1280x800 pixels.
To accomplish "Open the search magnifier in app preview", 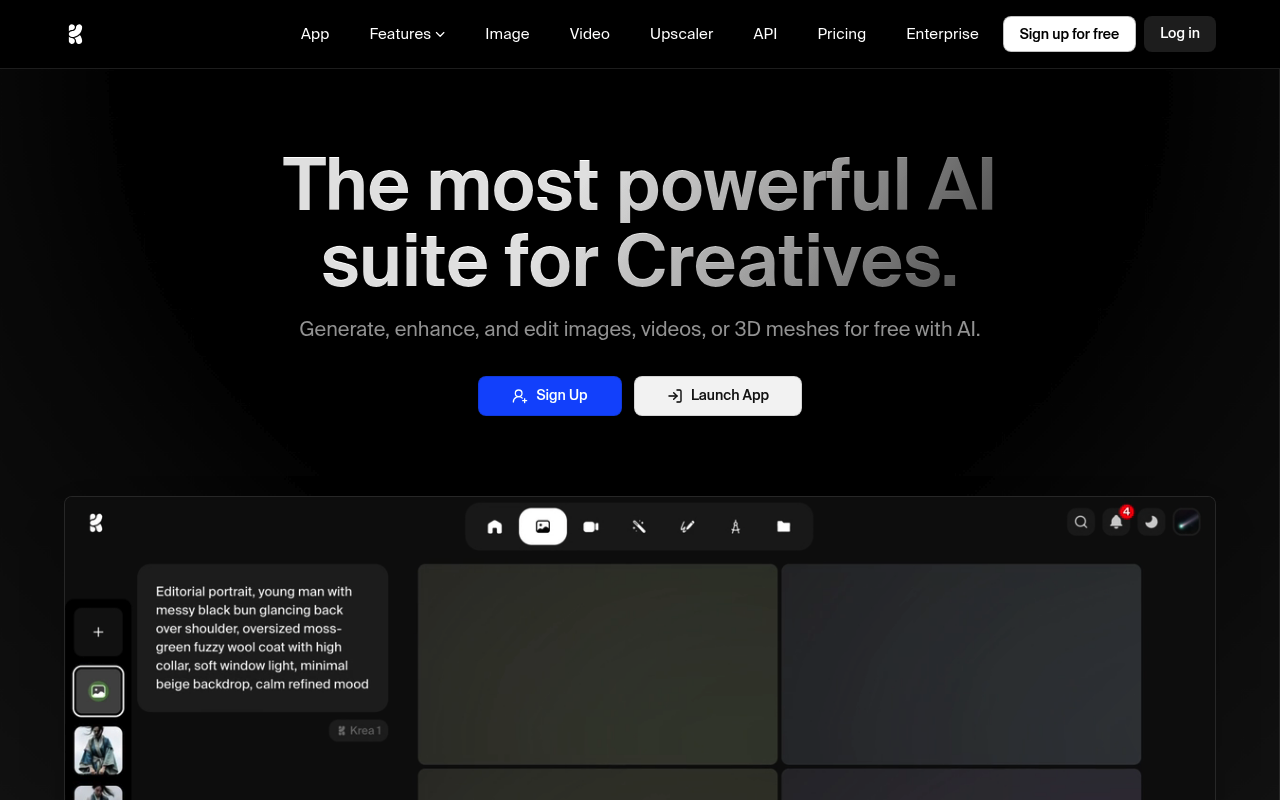I will [x=1081, y=522].
